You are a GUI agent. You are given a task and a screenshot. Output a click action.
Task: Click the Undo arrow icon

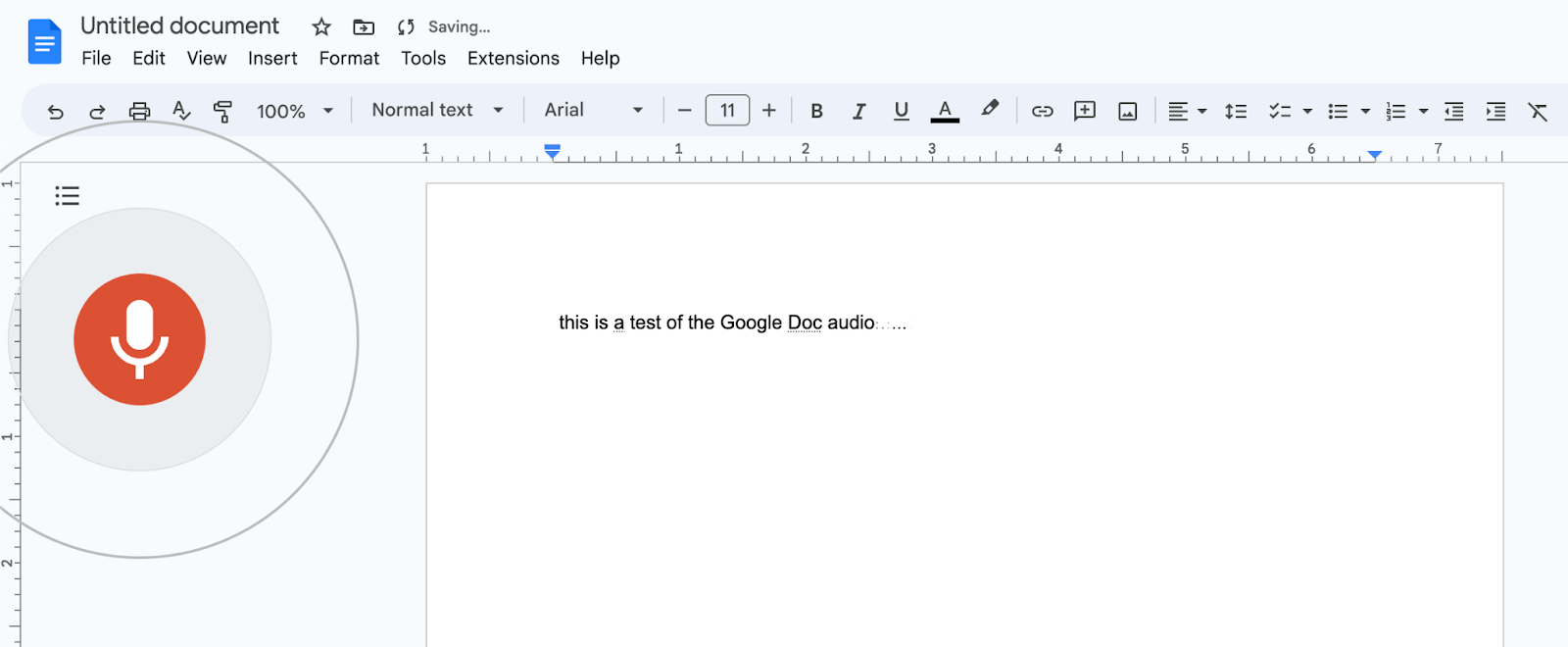point(56,112)
